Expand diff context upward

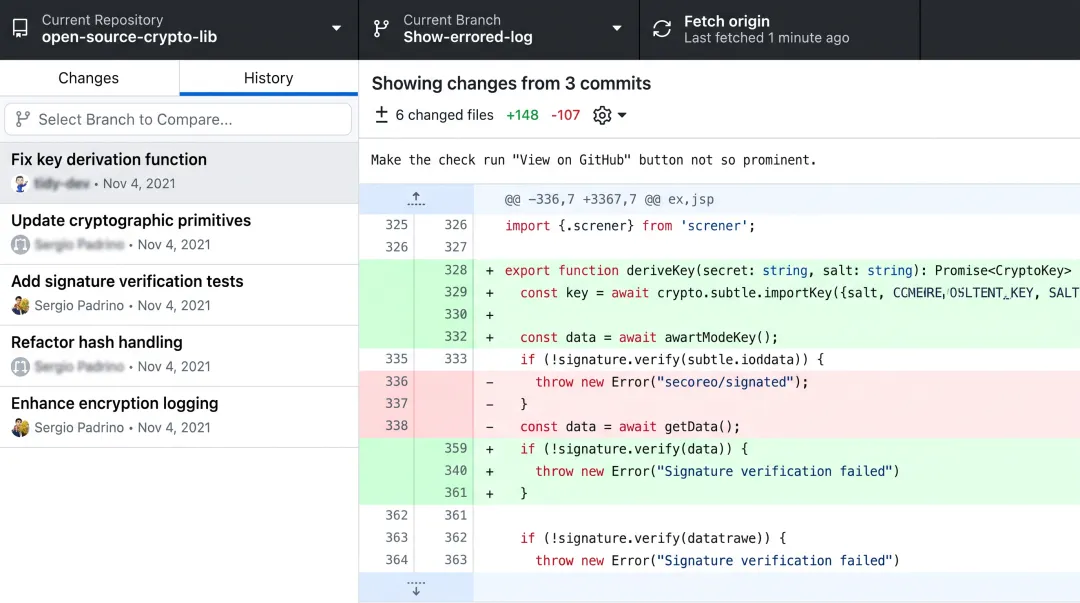click(x=416, y=199)
